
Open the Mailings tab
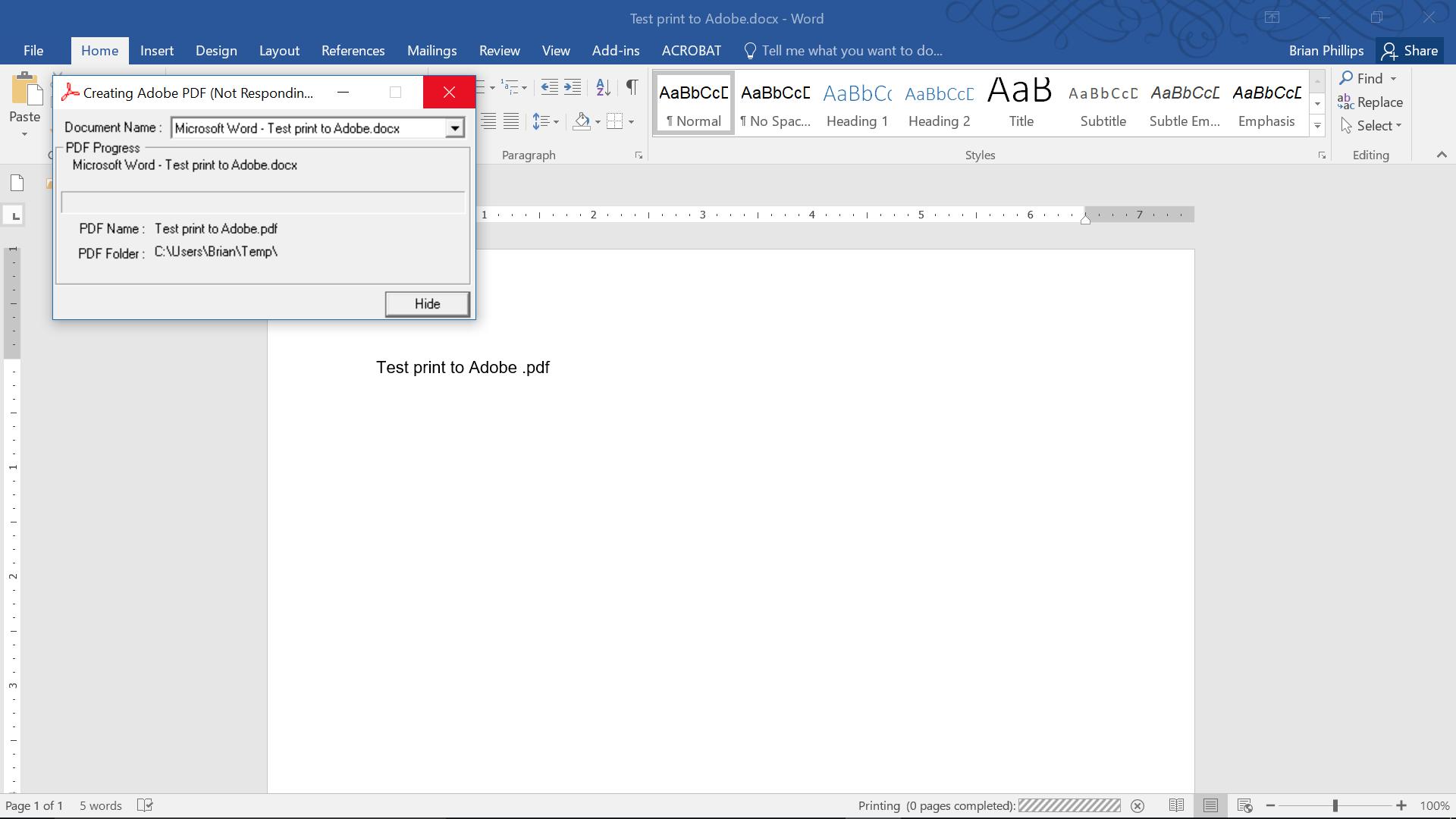[x=431, y=51]
